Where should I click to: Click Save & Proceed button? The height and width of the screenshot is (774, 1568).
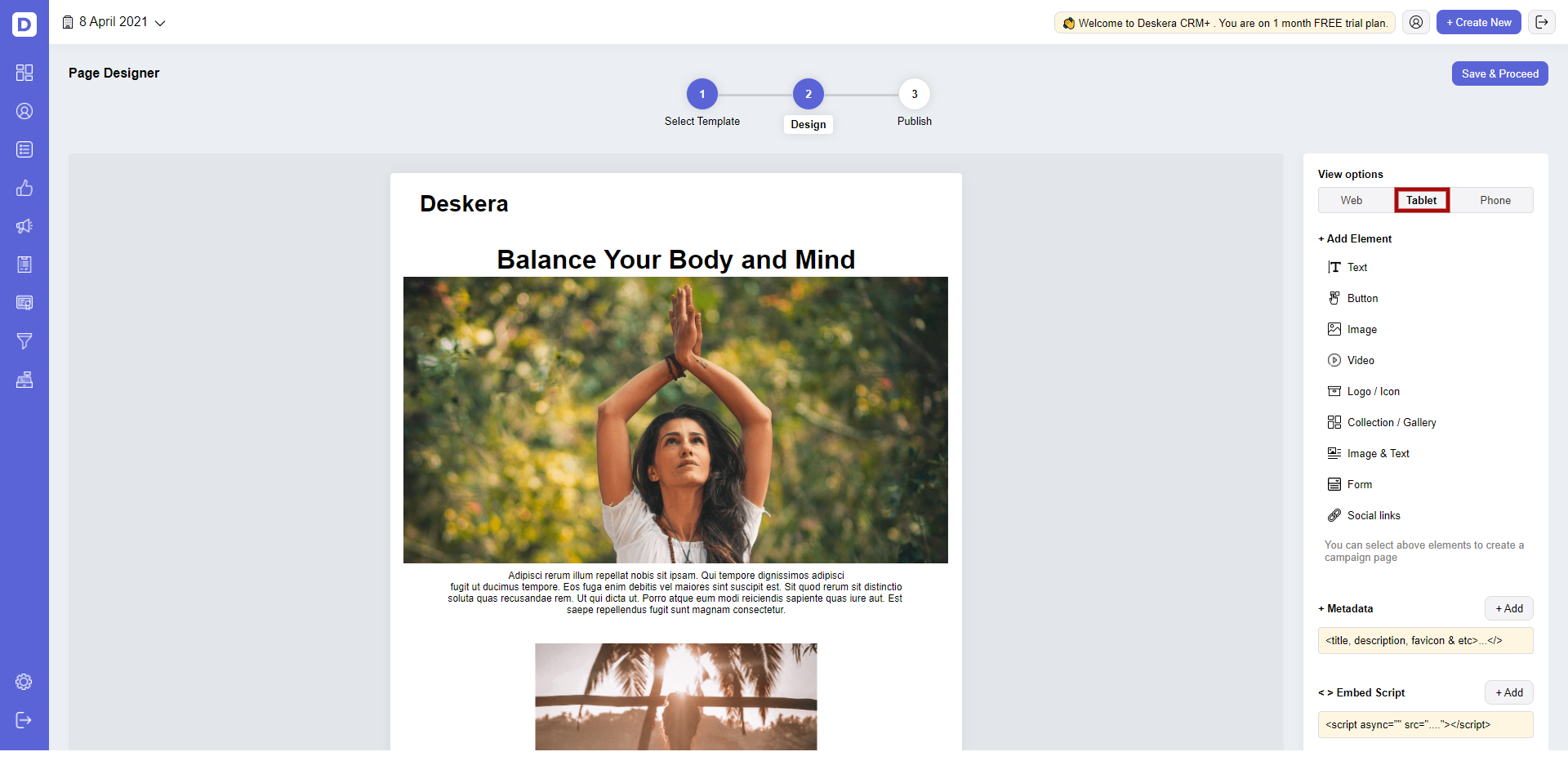pos(1500,73)
